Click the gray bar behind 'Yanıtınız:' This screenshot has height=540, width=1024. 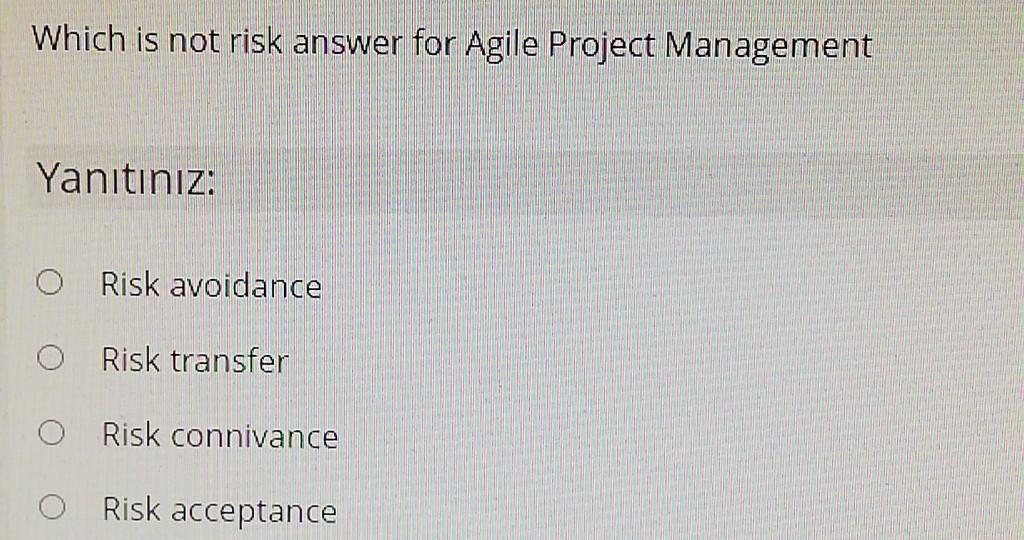600,182
